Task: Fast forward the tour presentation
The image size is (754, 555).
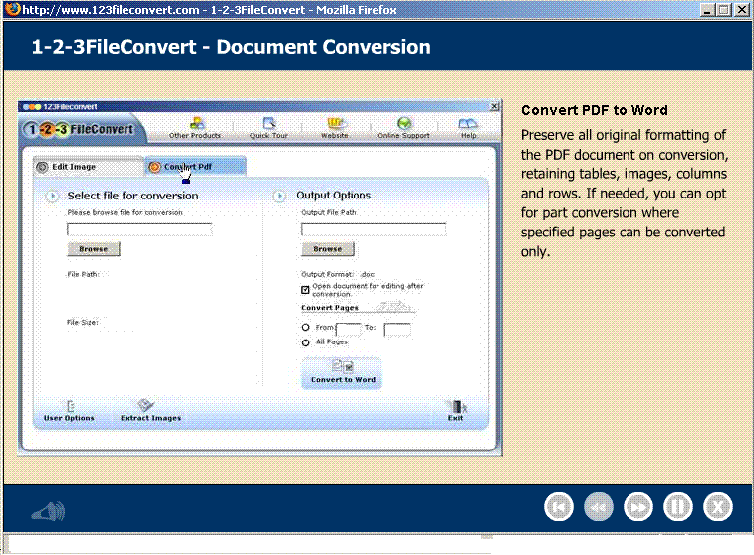Action: point(638,507)
